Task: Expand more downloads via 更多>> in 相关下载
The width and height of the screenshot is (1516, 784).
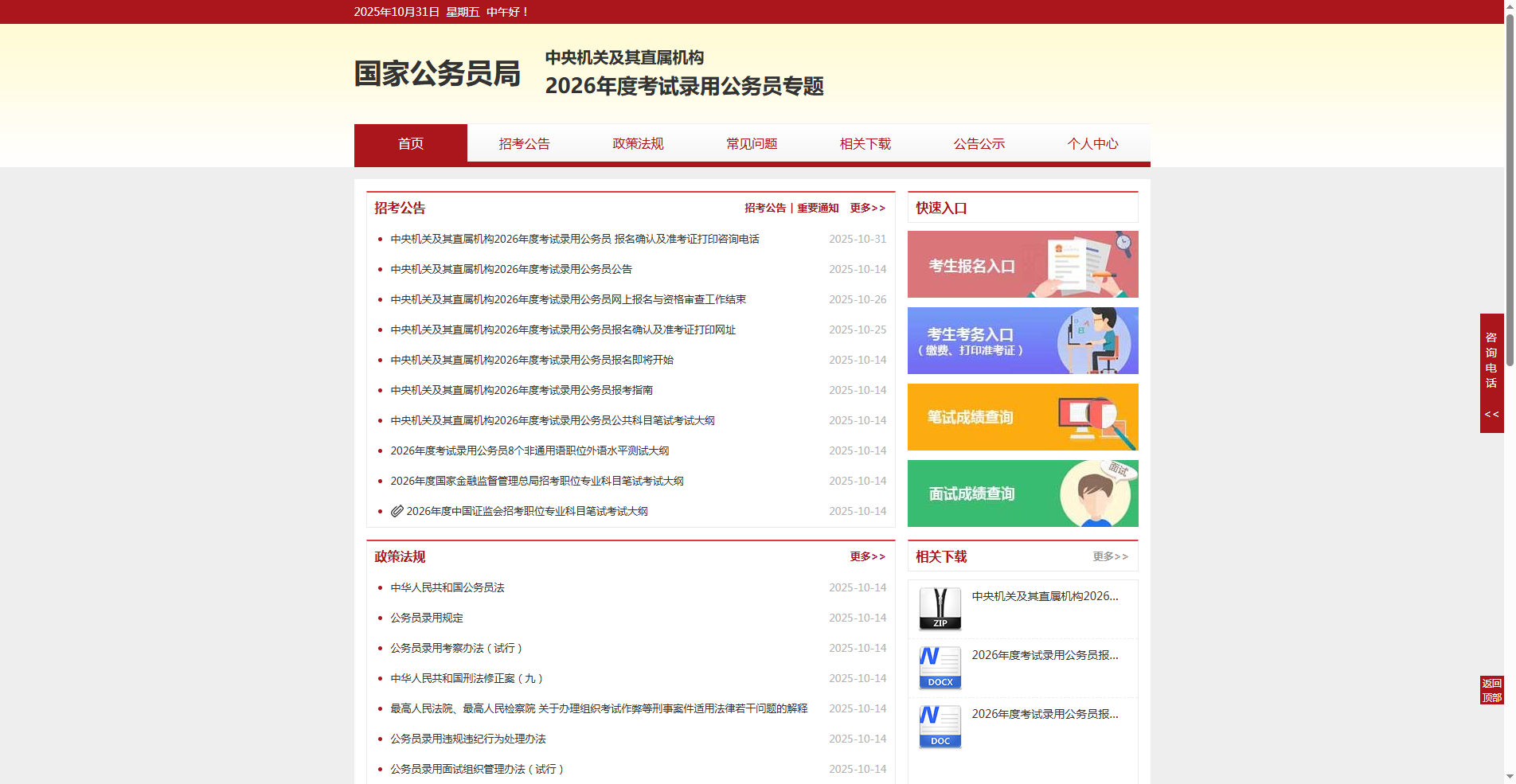Action: (x=1110, y=556)
